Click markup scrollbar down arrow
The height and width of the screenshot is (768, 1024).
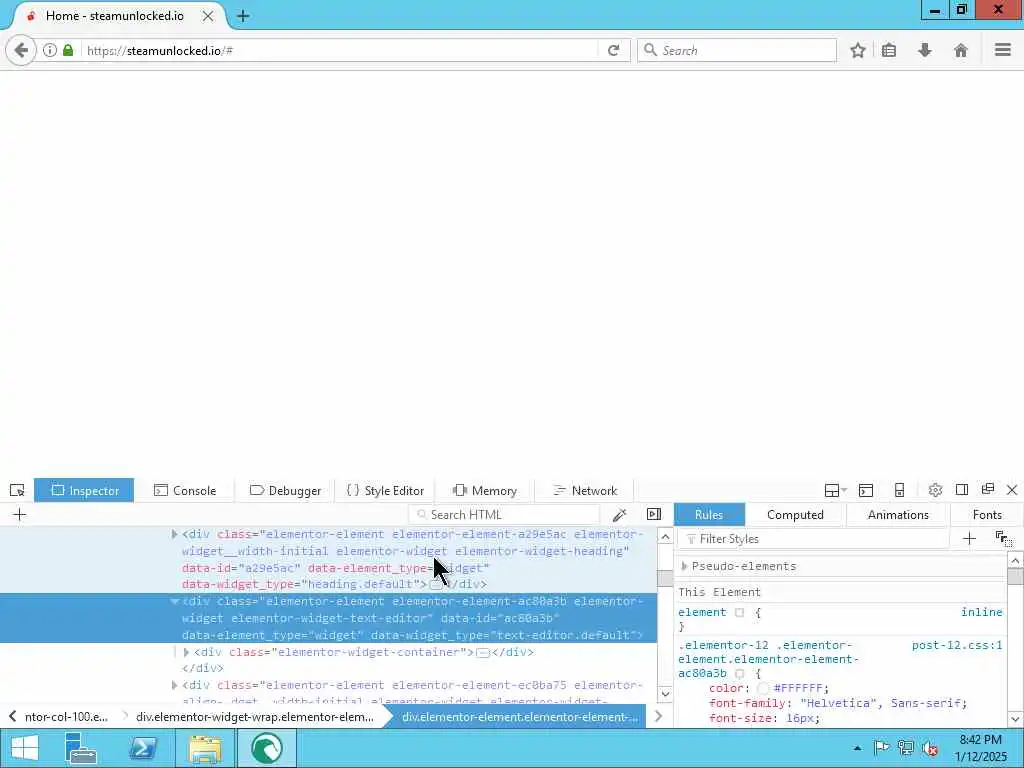pos(665,694)
